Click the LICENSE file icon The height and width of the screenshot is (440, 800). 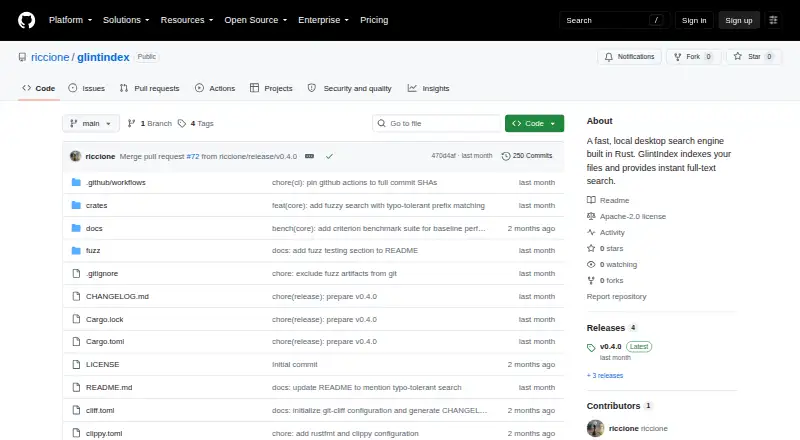click(76, 364)
